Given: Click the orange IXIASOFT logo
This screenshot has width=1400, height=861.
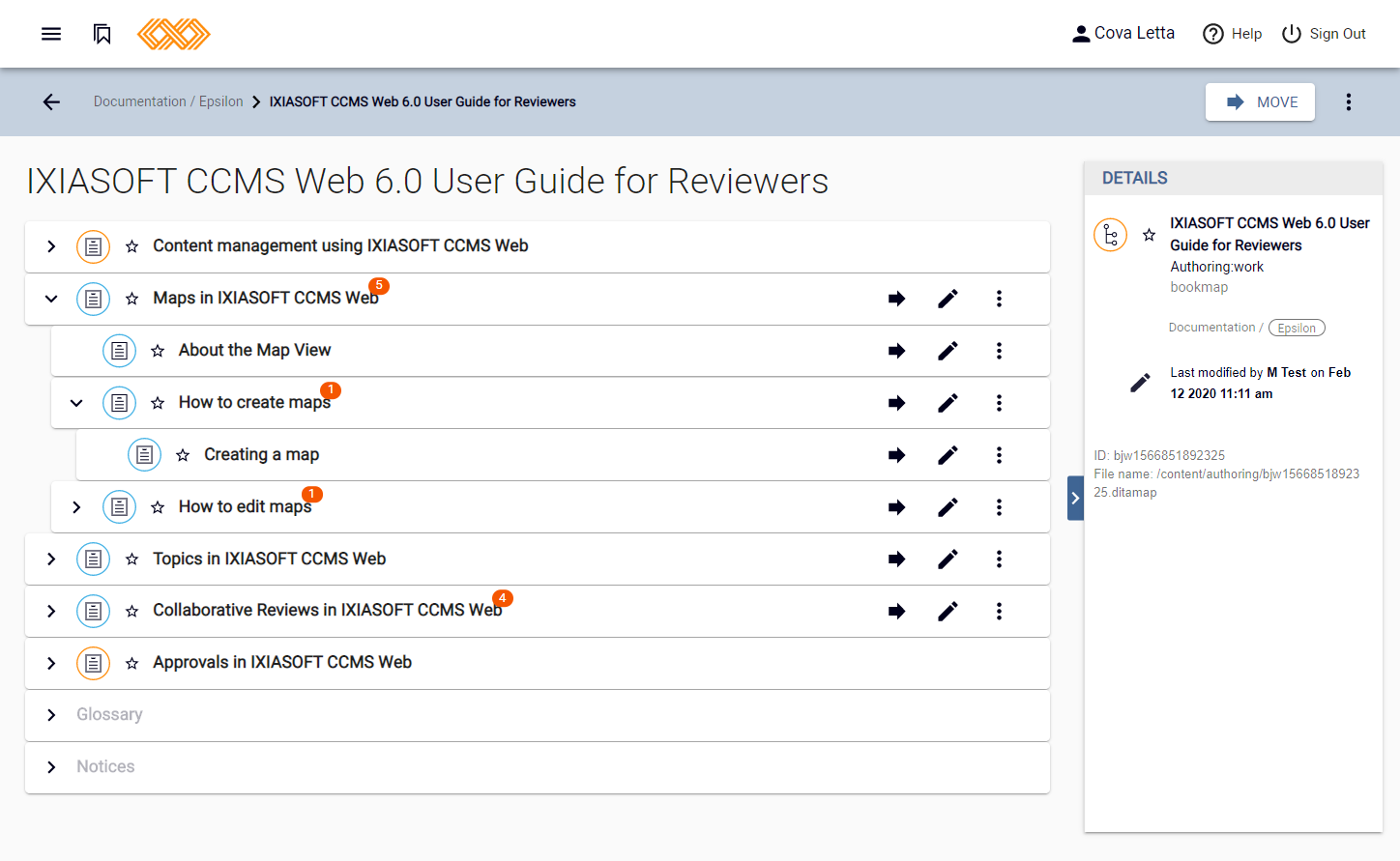Looking at the screenshot, I should pos(174,34).
